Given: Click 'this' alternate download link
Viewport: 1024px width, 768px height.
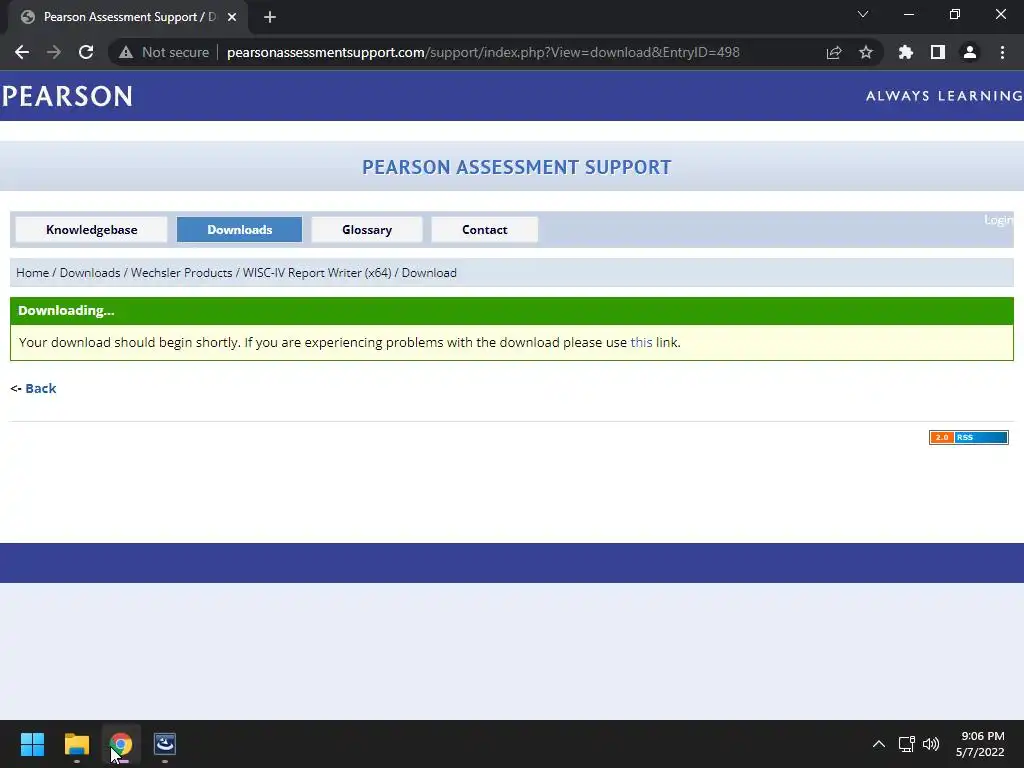Looking at the screenshot, I should point(641,342).
